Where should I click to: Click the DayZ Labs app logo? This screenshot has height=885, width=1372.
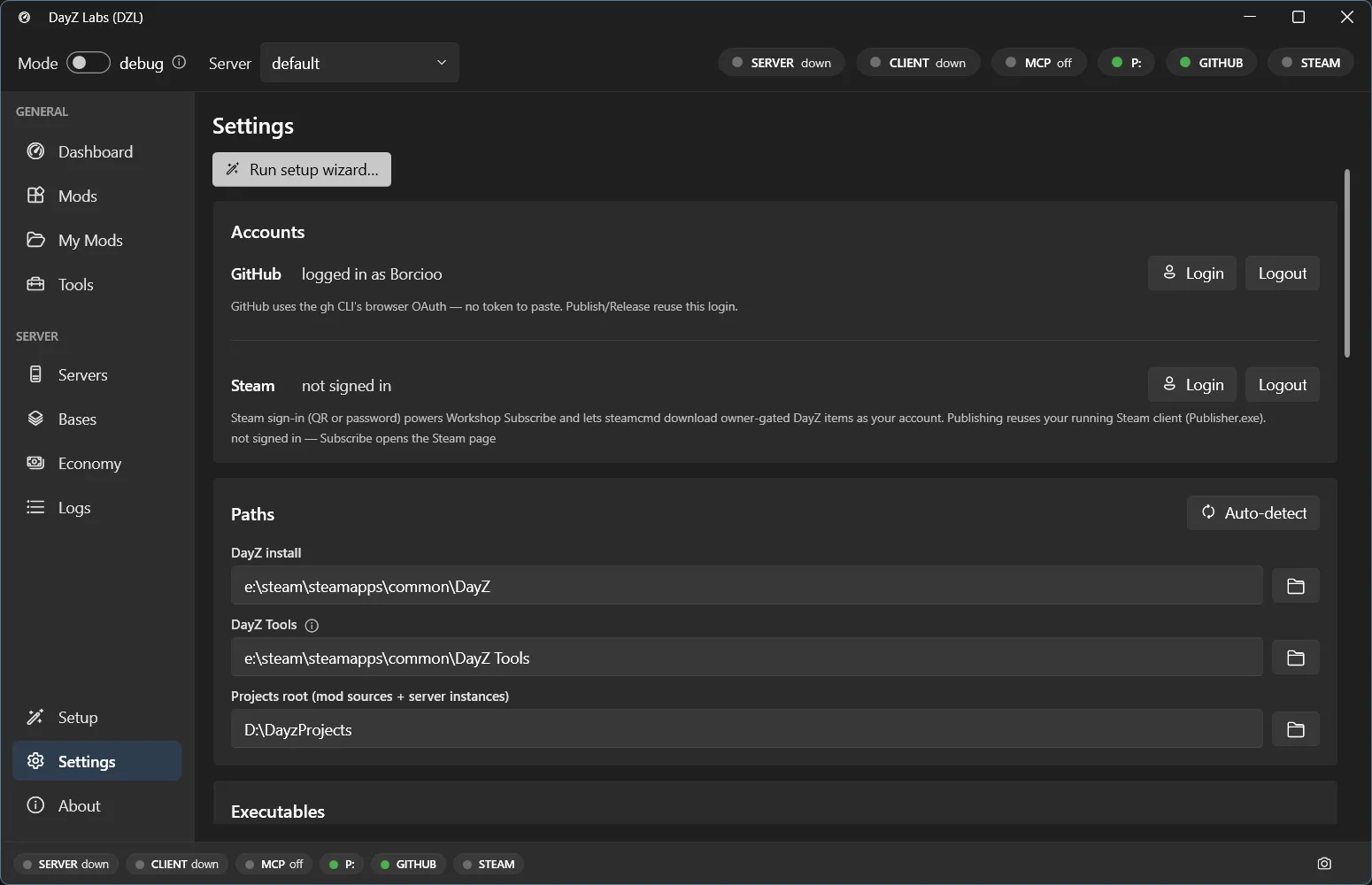tap(25, 17)
